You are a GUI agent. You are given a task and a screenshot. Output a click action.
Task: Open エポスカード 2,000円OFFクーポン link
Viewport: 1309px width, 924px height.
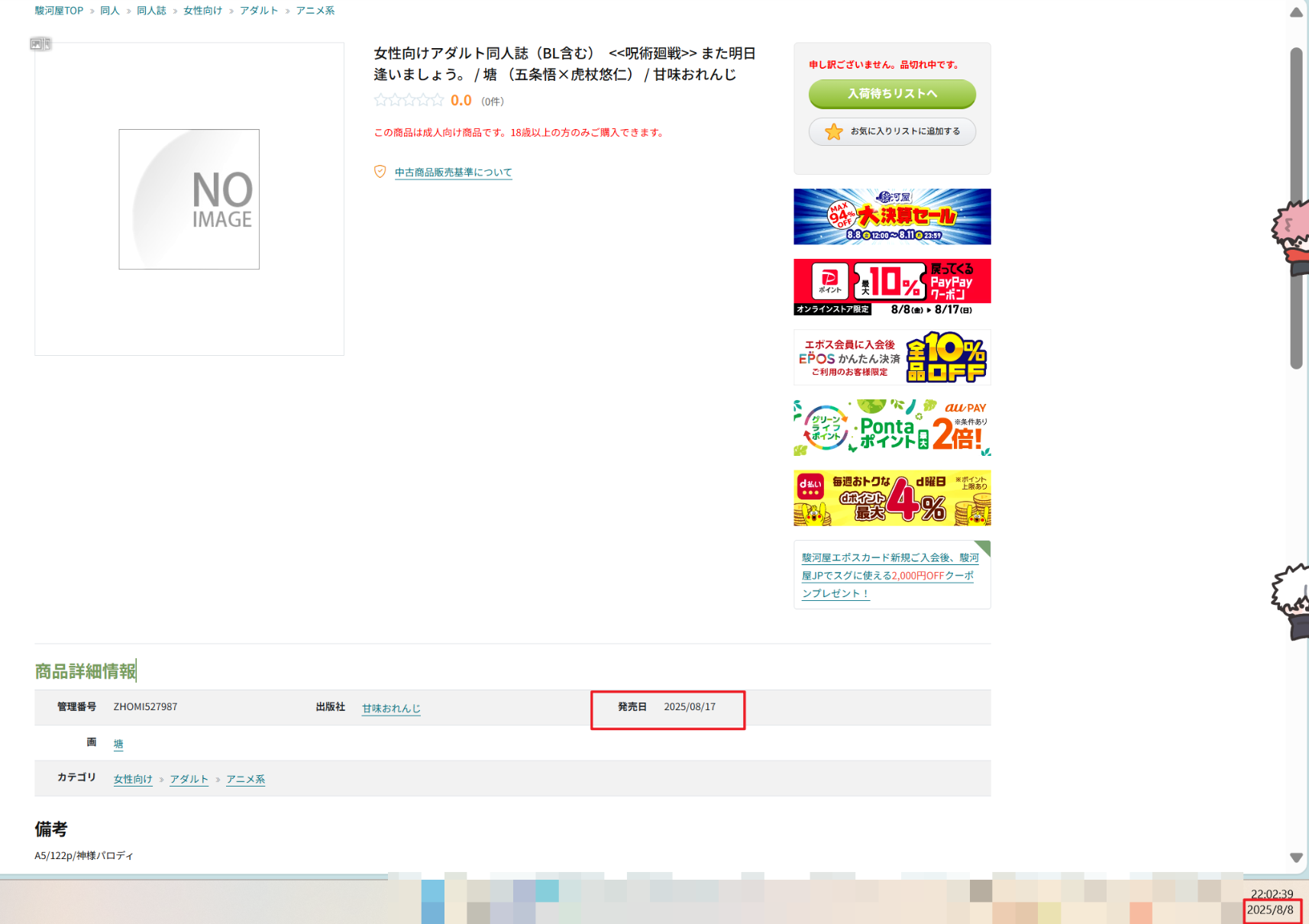click(890, 576)
